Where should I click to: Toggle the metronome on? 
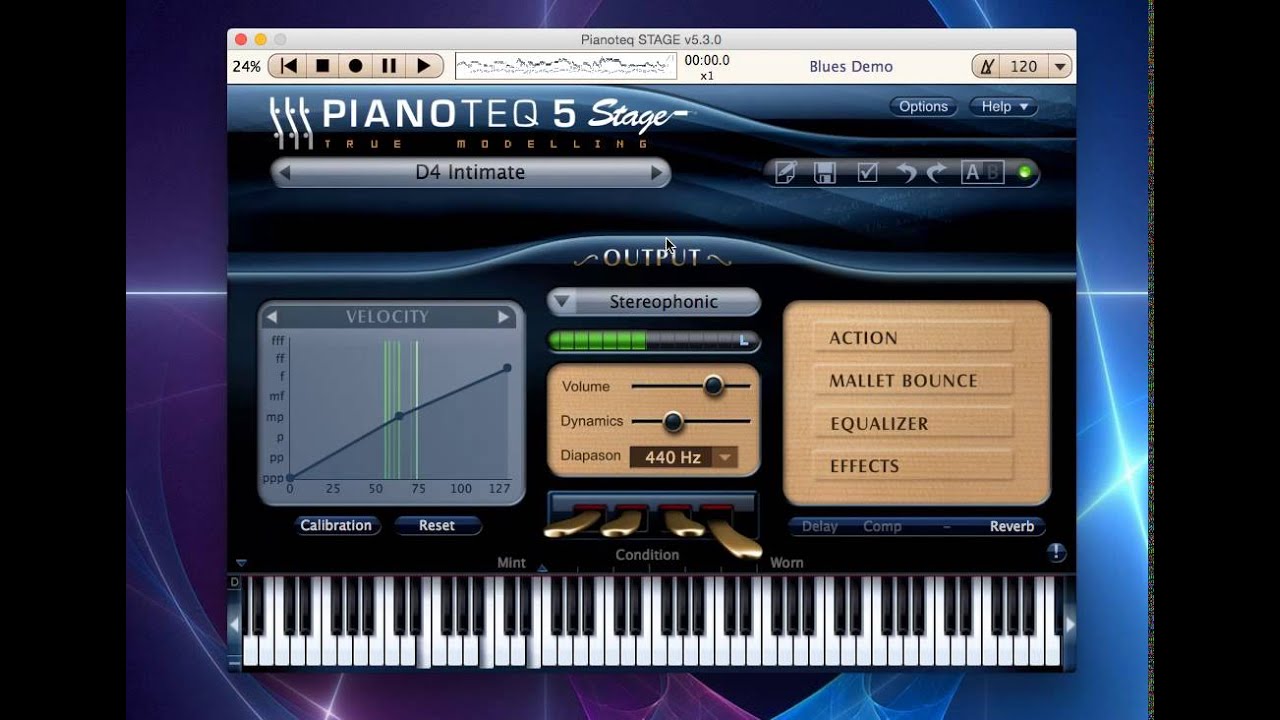click(987, 66)
